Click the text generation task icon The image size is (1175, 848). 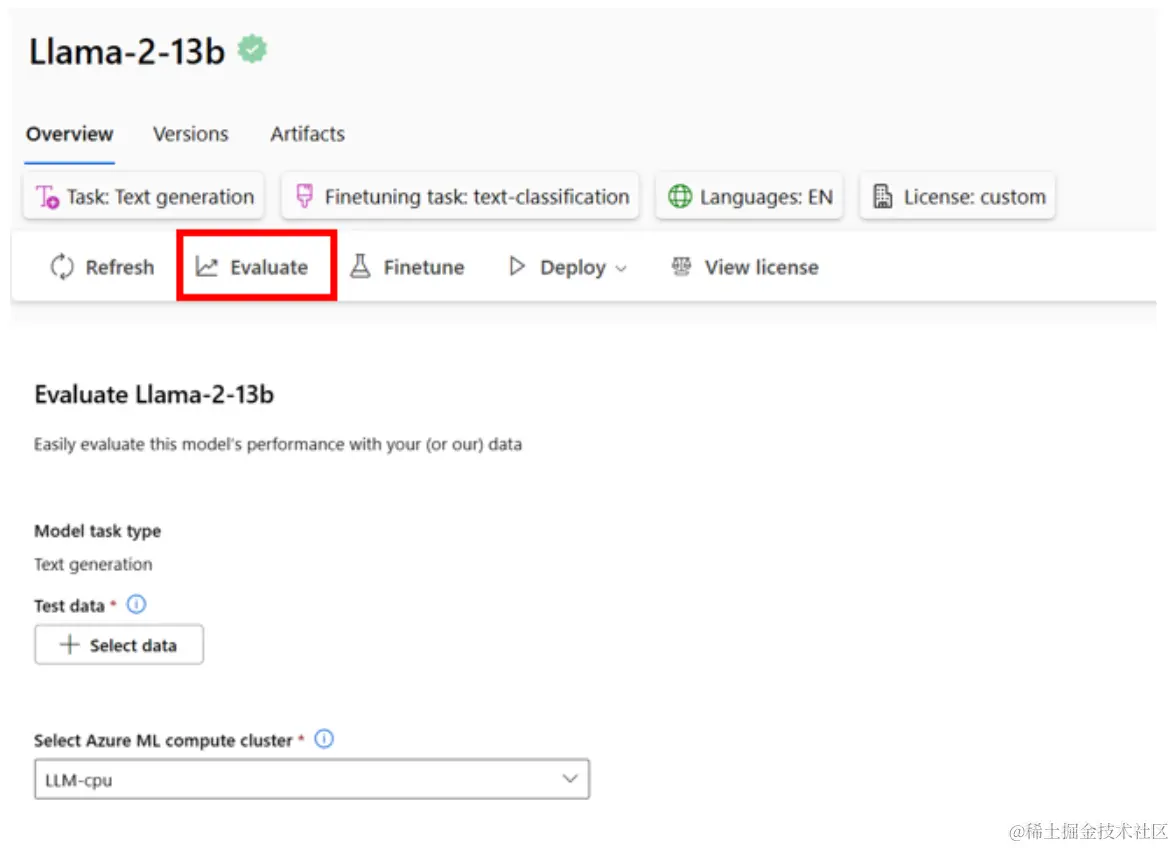coord(48,197)
